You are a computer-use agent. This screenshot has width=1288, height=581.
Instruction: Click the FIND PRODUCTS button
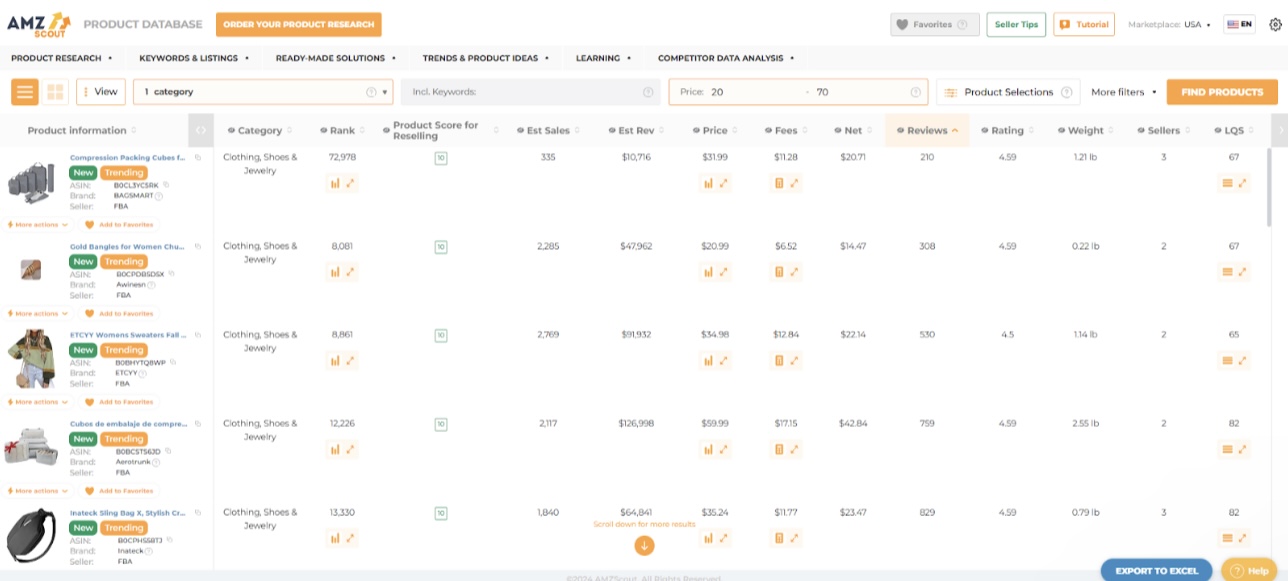tap(1222, 91)
